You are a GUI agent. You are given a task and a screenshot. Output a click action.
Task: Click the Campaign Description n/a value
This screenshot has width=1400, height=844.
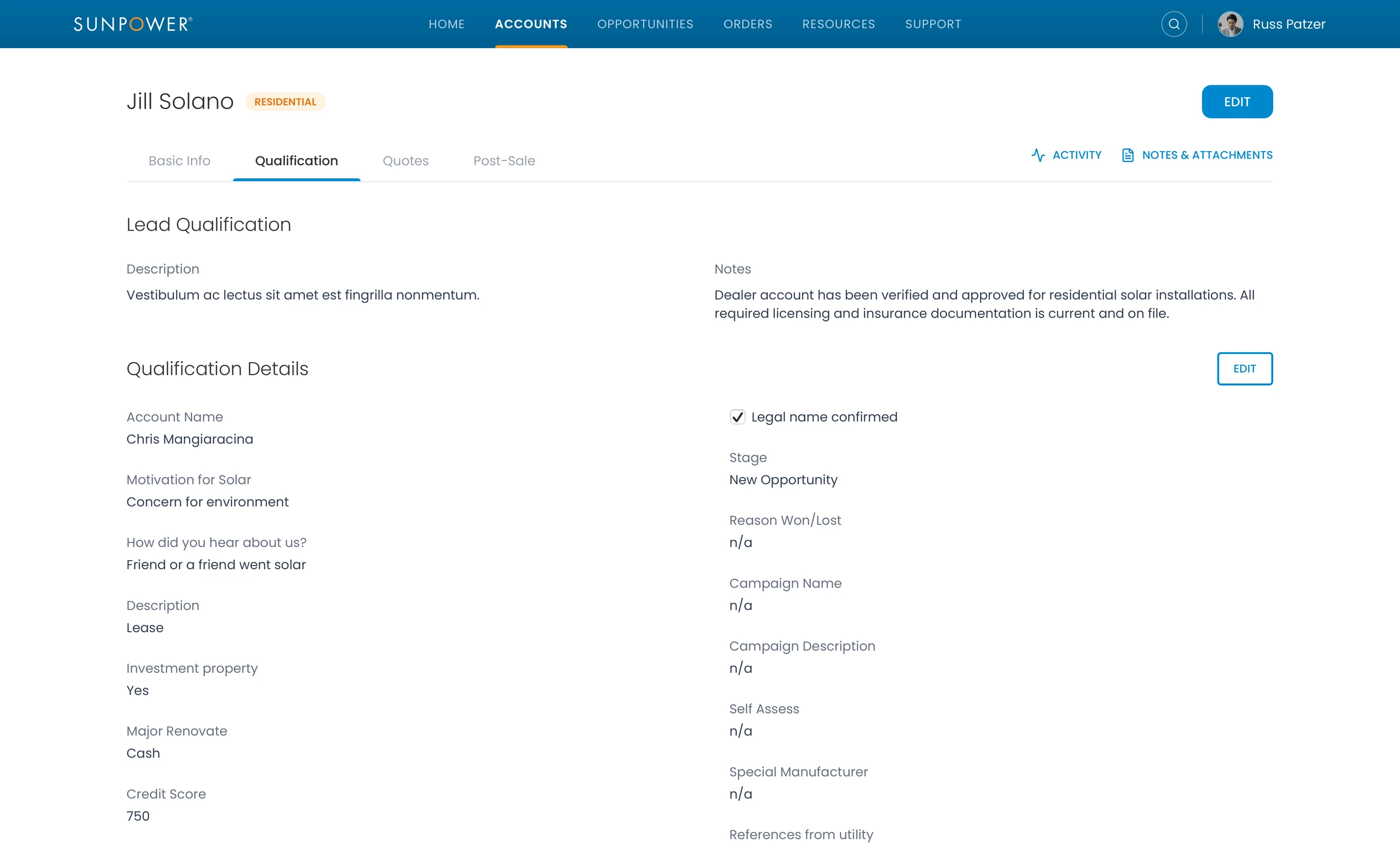click(740, 668)
